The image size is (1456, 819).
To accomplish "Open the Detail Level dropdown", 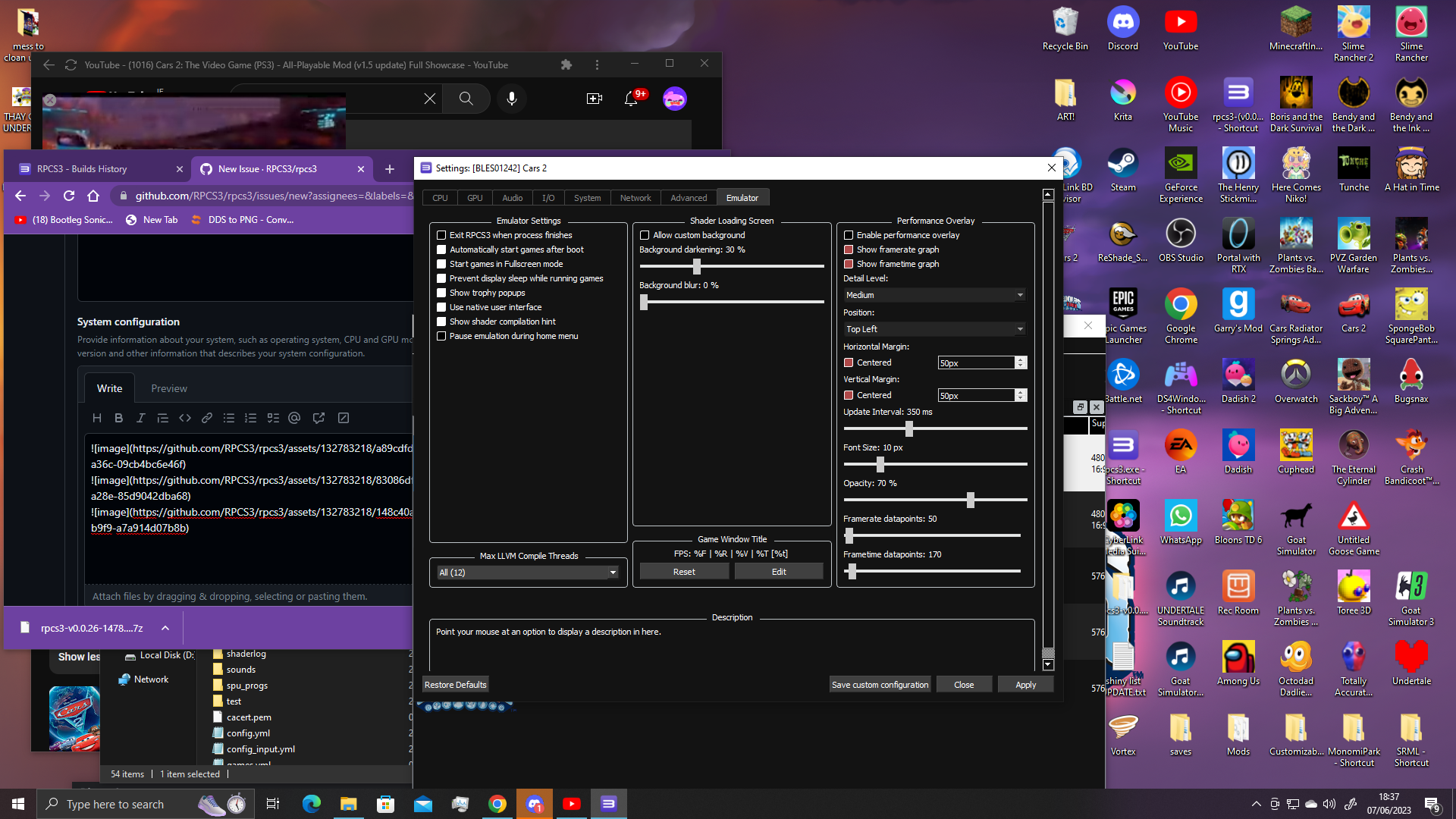I will pos(934,294).
